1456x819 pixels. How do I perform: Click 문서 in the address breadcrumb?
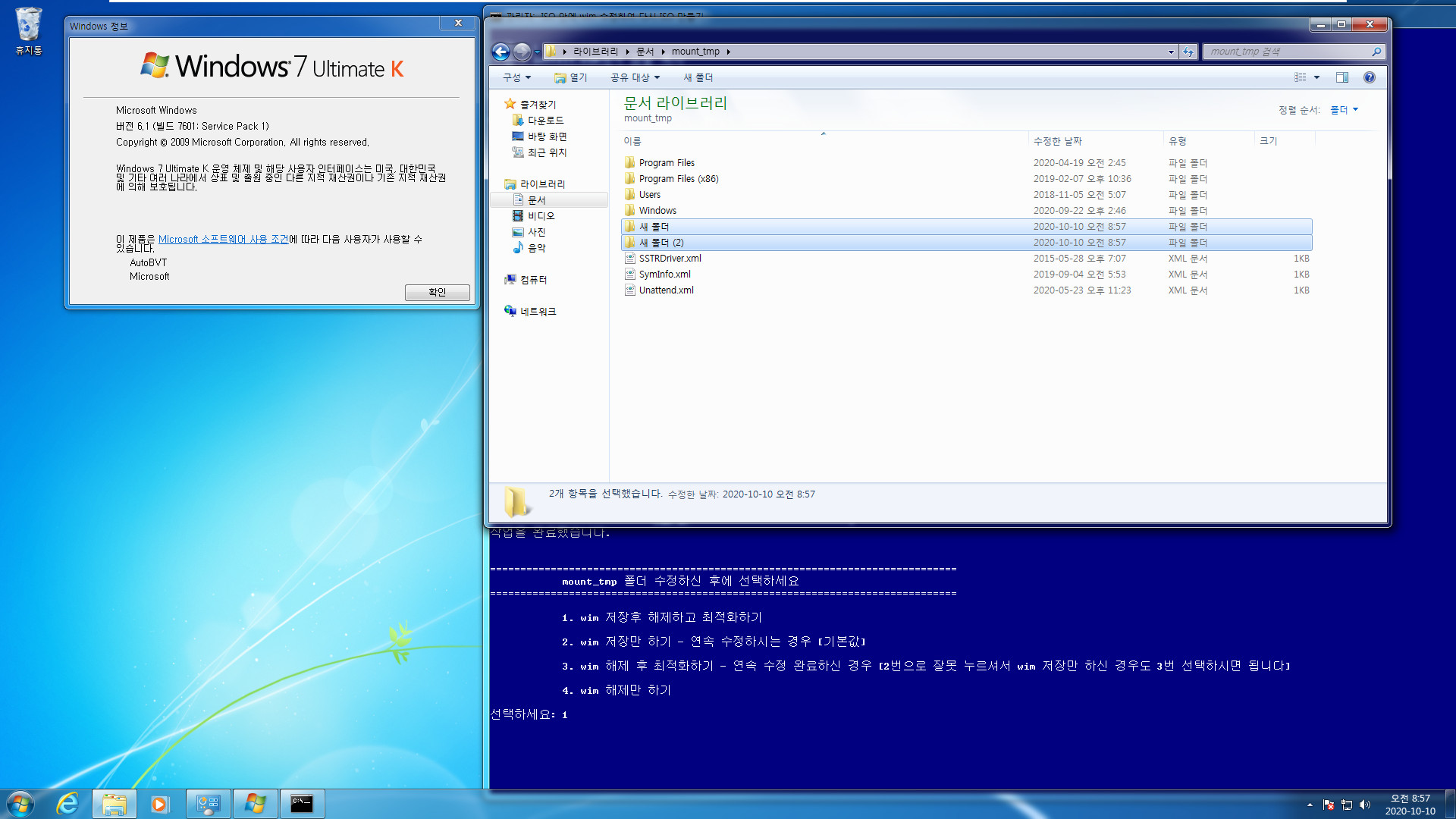point(645,52)
